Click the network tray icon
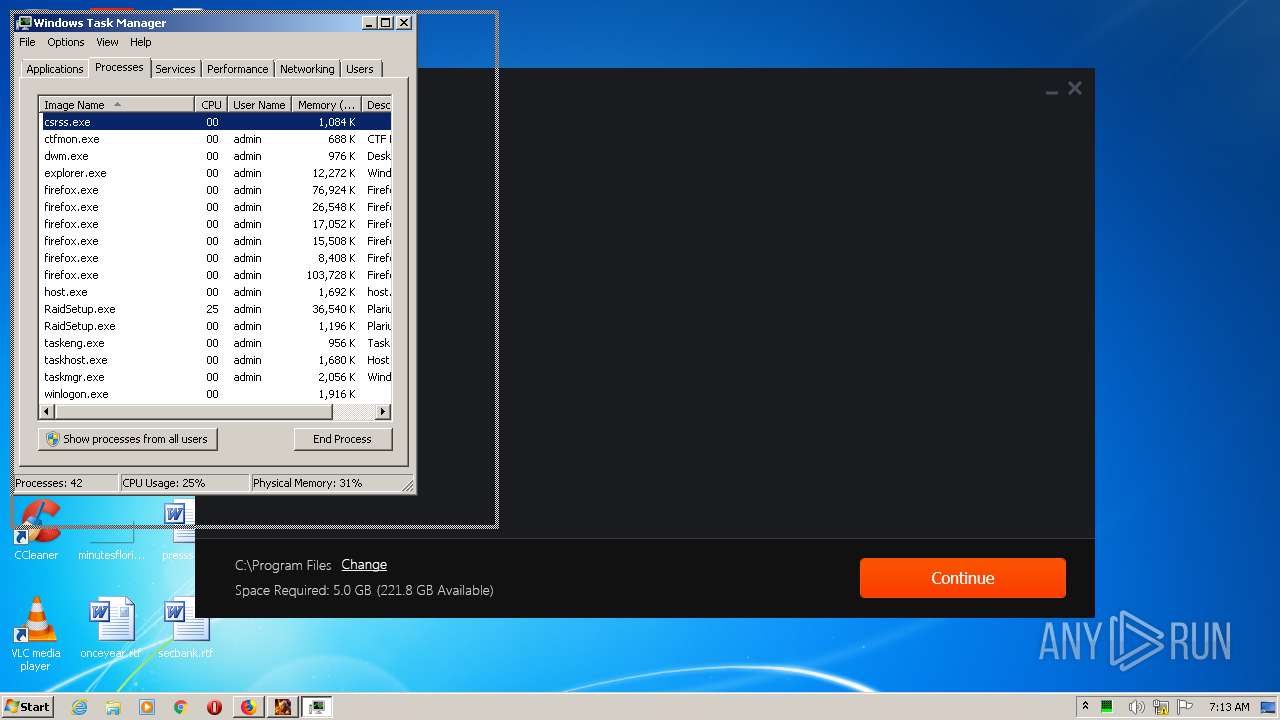Screen dimensions: 1280x720 click(1161, 707)
